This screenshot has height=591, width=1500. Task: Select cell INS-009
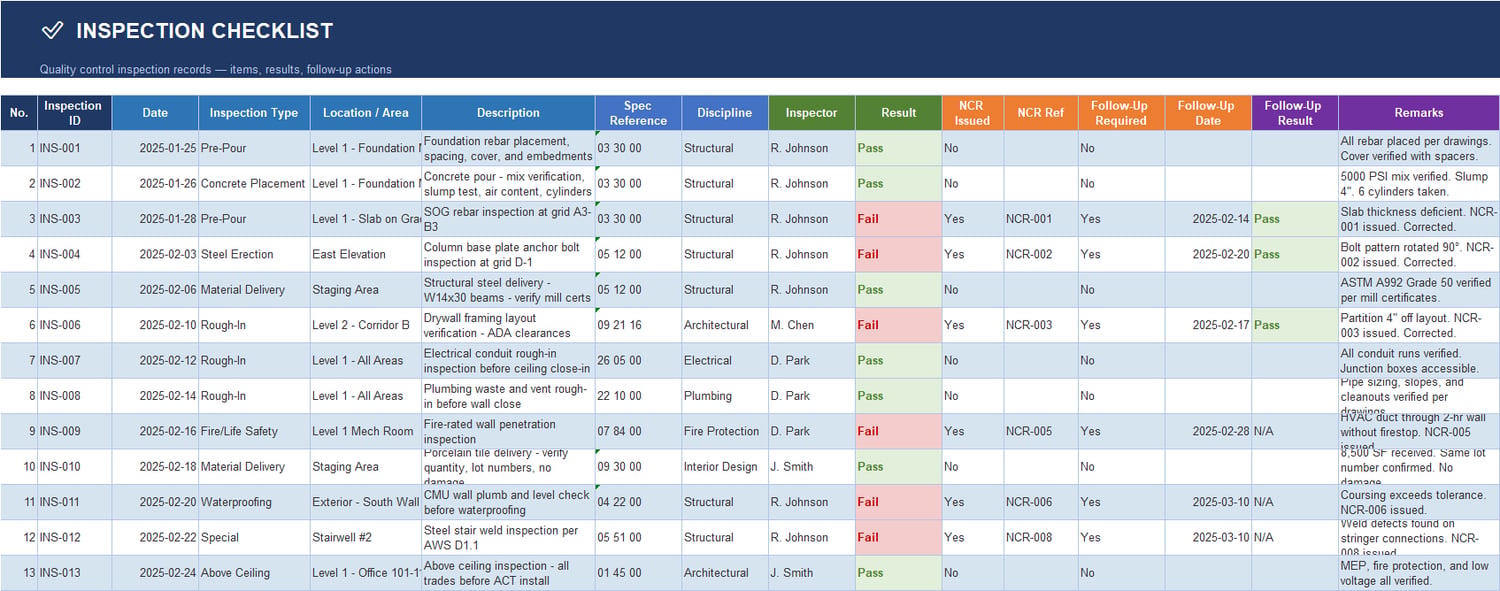[x=73, y=431]
